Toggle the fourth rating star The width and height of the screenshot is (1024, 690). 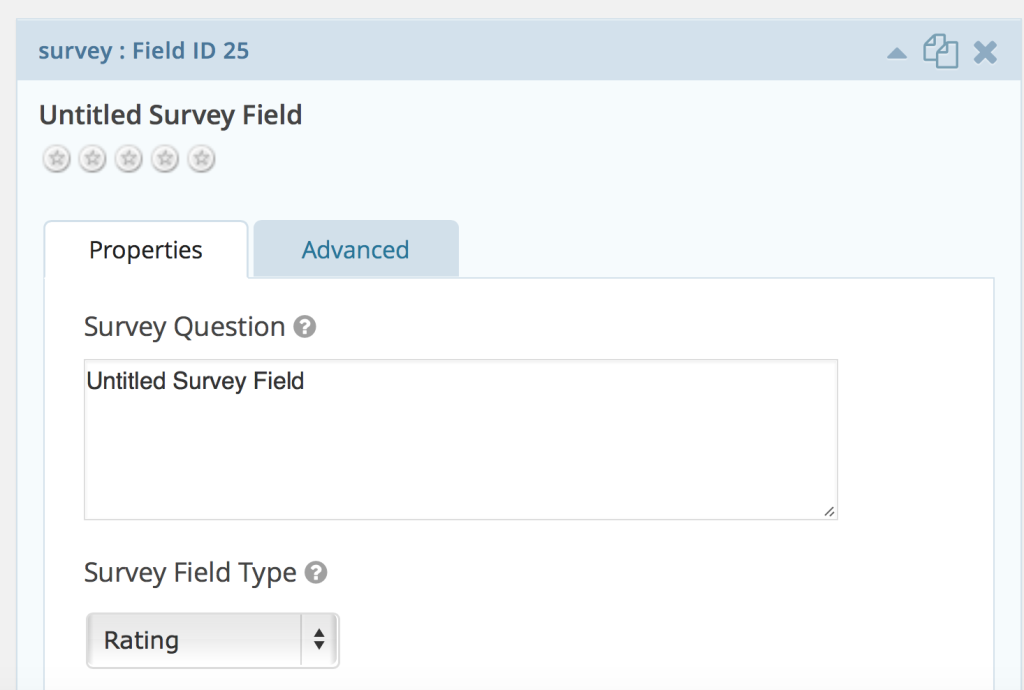pyautogui.click(x=164, y=158)
